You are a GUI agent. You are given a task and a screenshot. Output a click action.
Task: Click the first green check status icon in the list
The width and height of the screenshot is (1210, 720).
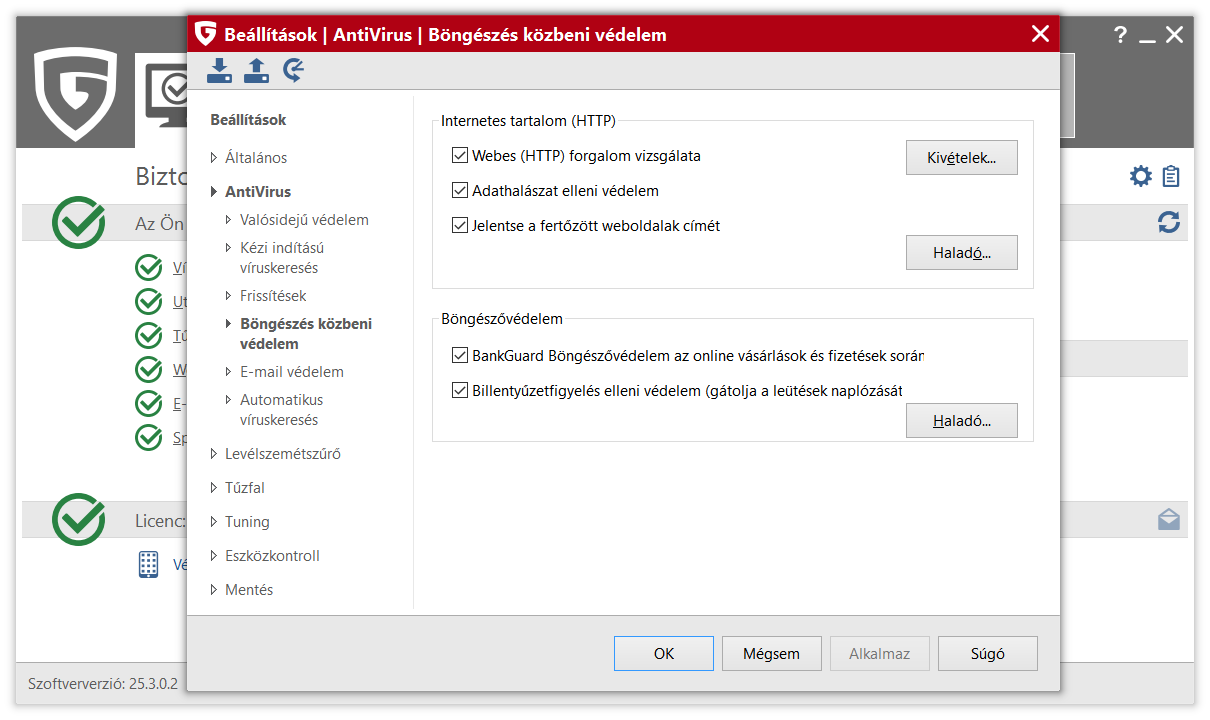tap(148, 268)
